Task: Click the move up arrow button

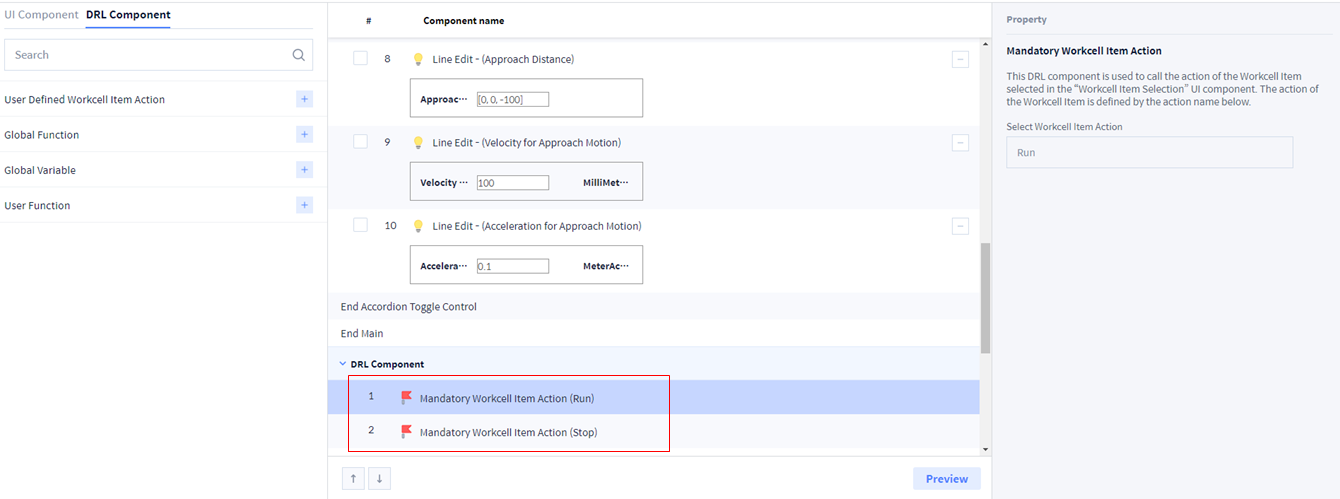Action: pyautogui.click(x=353, y=479)
